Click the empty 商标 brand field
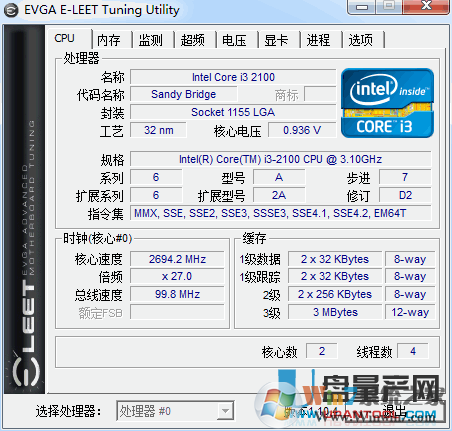Viewport: 452px width, 431px height. [320, 94]
